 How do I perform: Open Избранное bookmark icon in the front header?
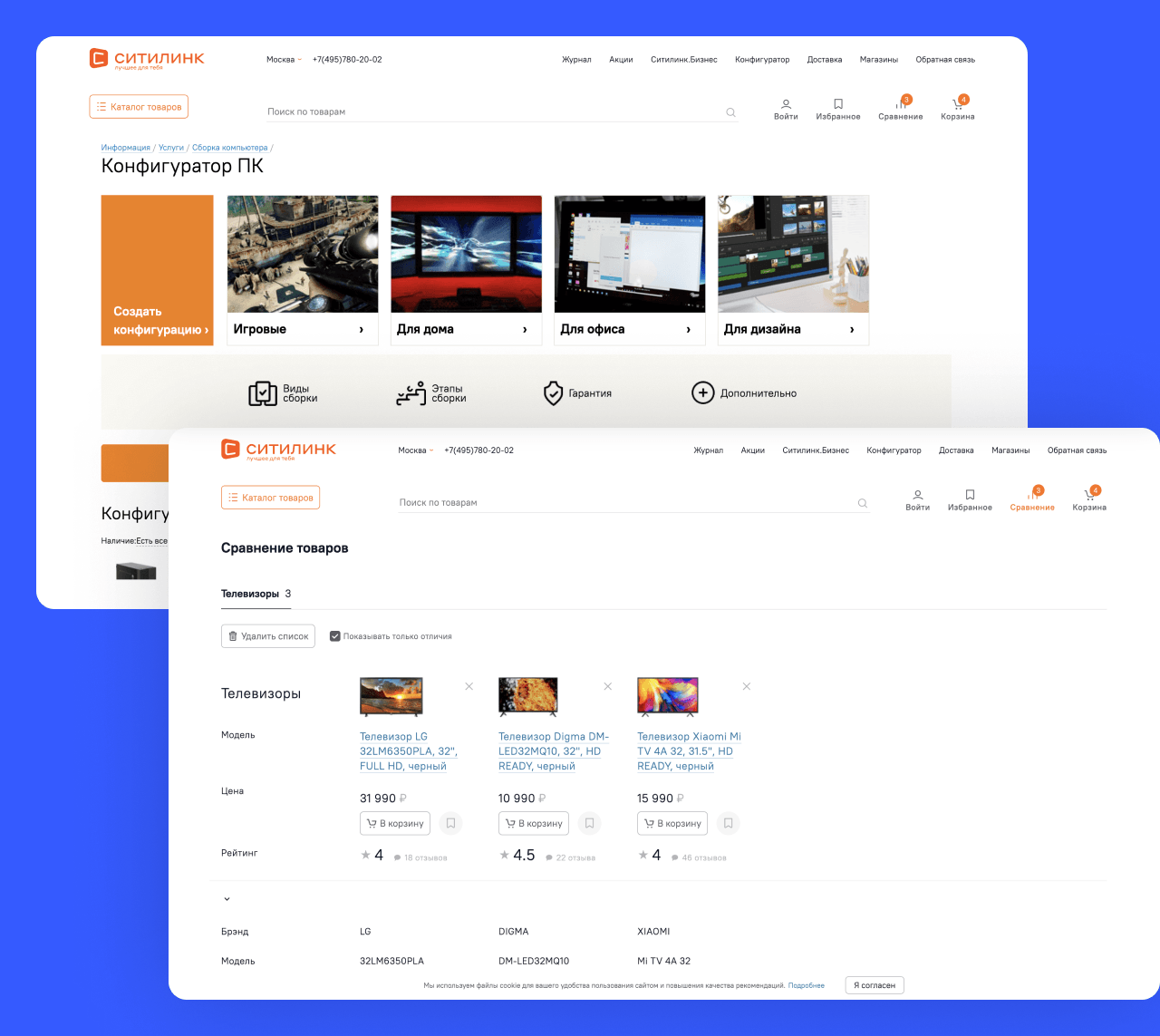point(970,495)
